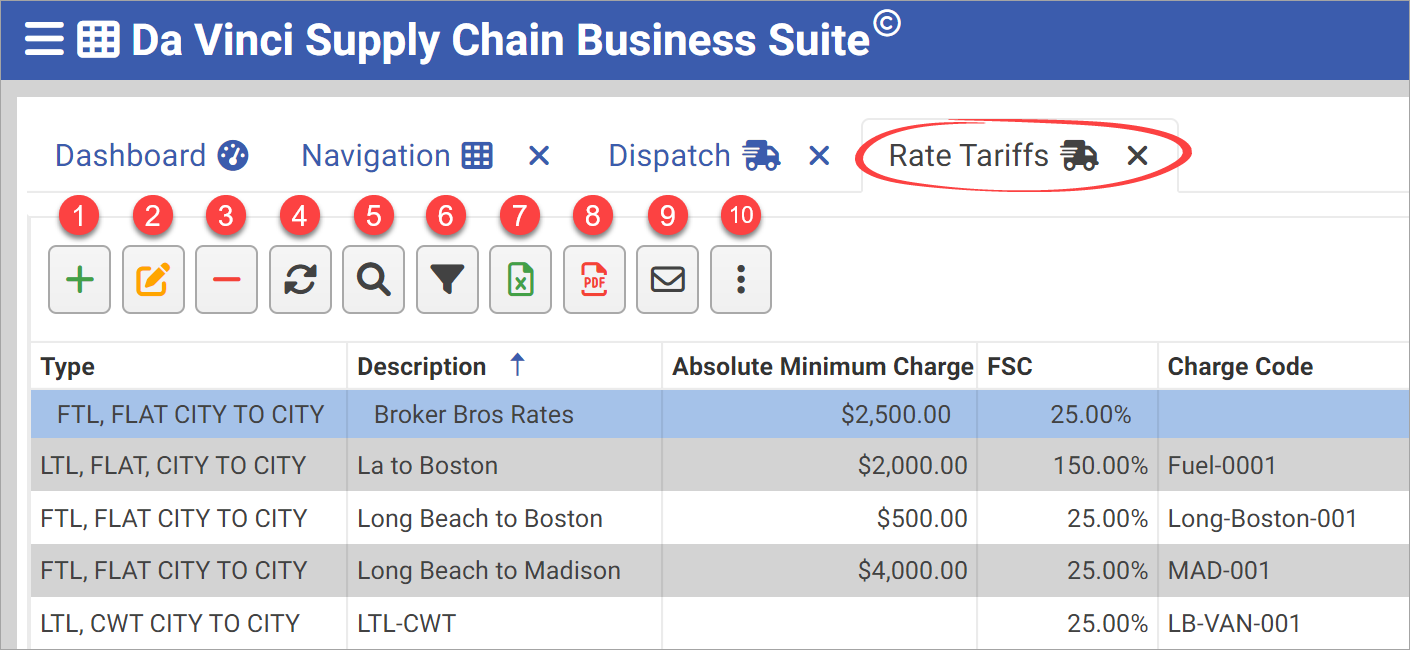Click the red Remove record icon
The height and width of the screenshot is (650, 1410).
[226, 279]
